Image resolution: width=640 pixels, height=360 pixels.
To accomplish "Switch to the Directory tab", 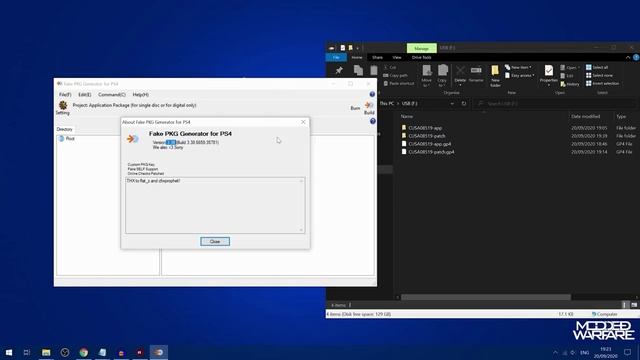I will point(64,129).
